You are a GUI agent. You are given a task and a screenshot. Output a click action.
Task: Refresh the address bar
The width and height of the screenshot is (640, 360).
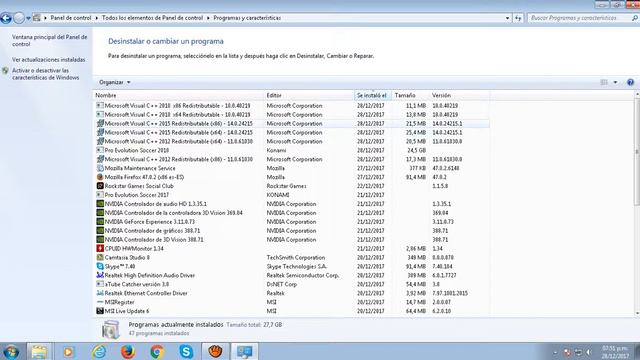[518, 18]
